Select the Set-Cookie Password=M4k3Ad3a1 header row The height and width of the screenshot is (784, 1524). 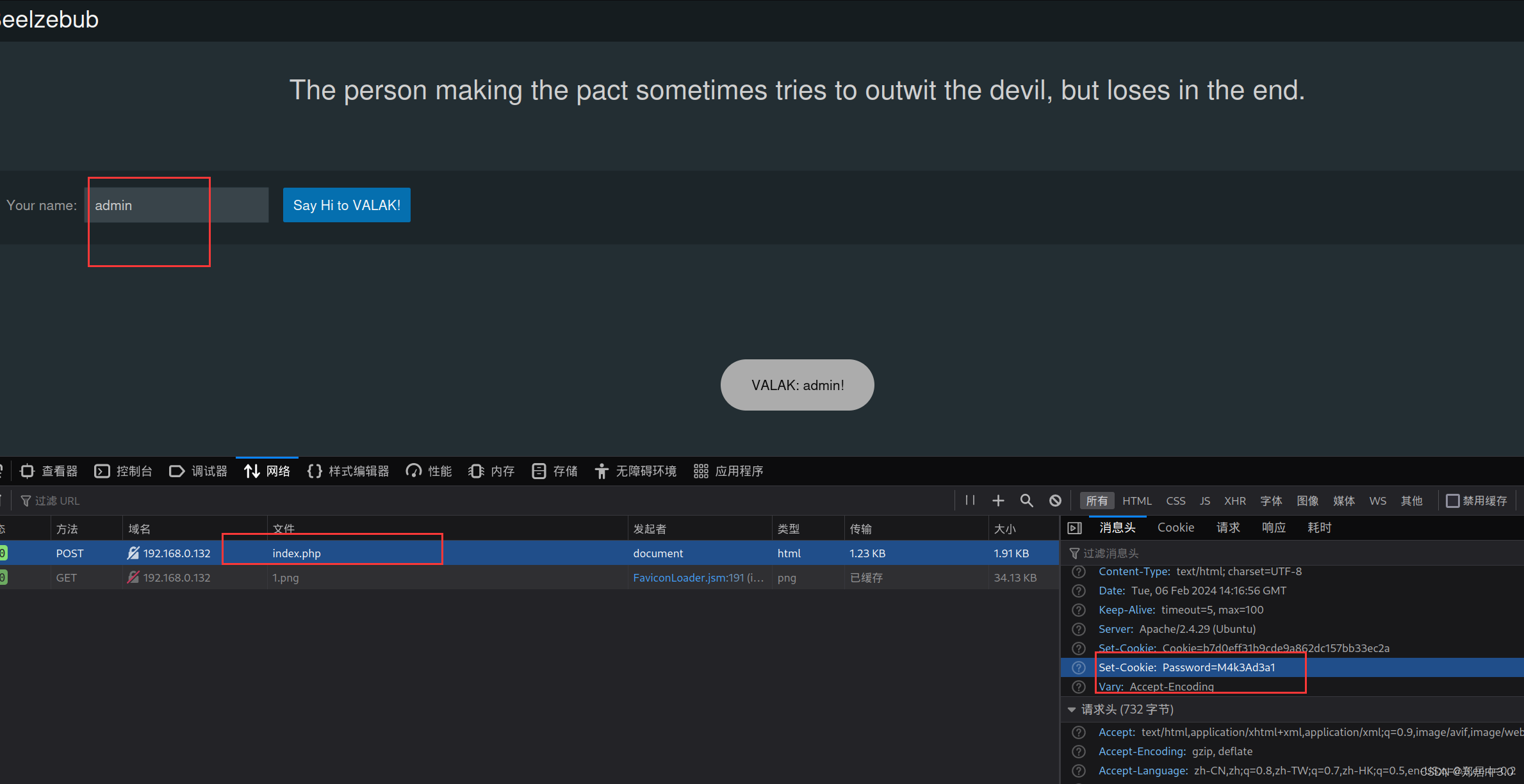[x=1293, y=667]
